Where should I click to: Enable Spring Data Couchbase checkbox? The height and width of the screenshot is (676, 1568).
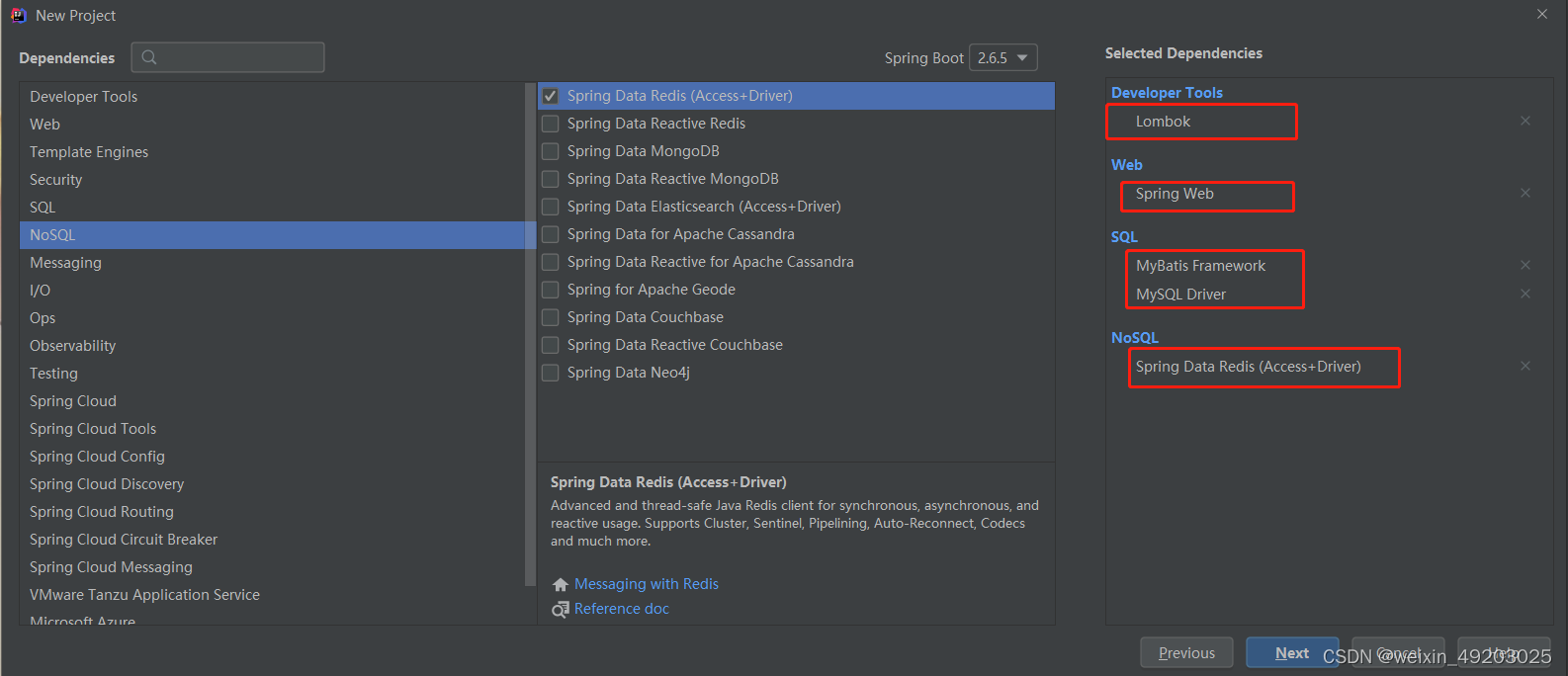click(551, 317)
